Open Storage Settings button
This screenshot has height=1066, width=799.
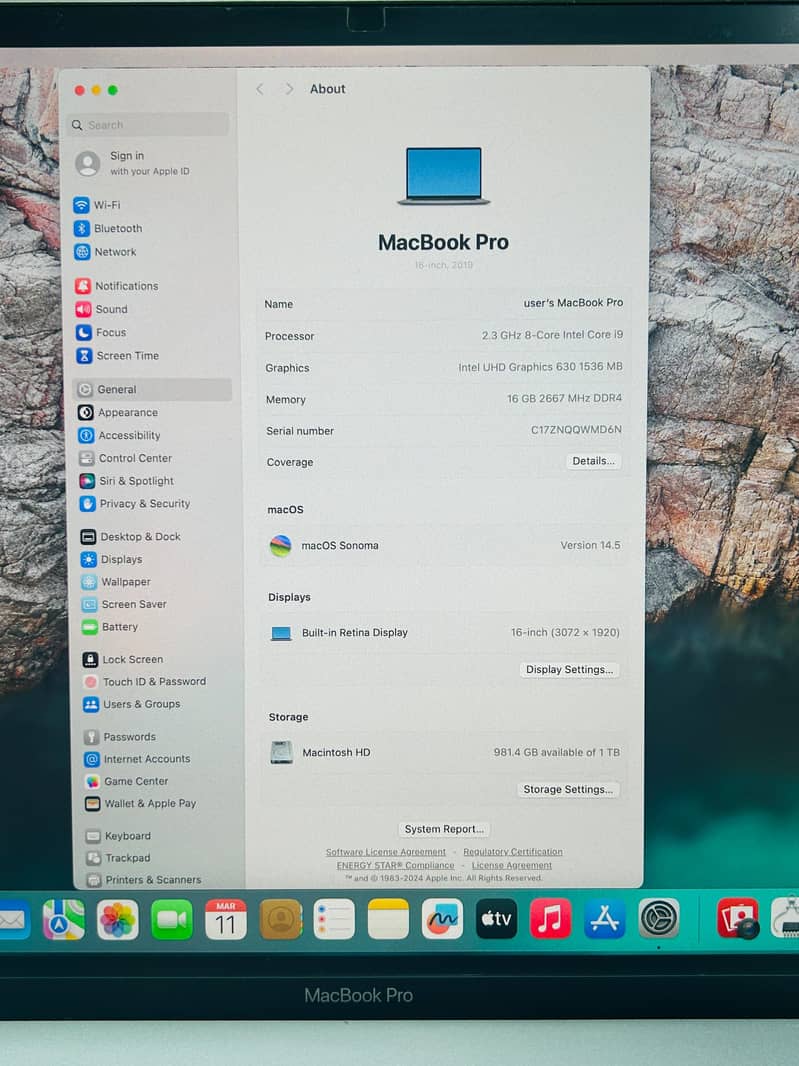(x=567, y=789)
